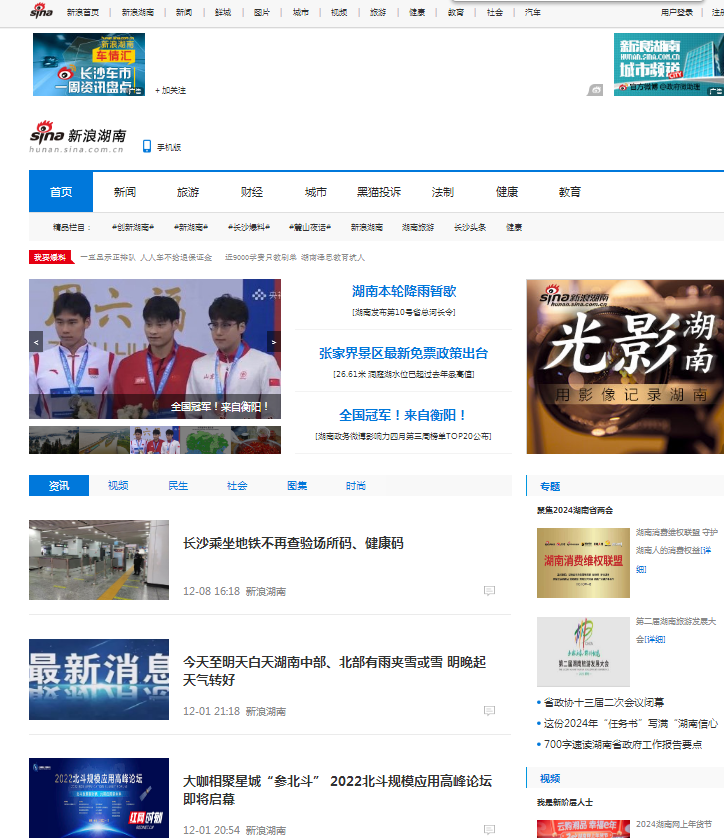Image resolution: width=724 pixels, height=838 pixels.
Task: Open 法制 in main navigation
Action: click(442, 192)
